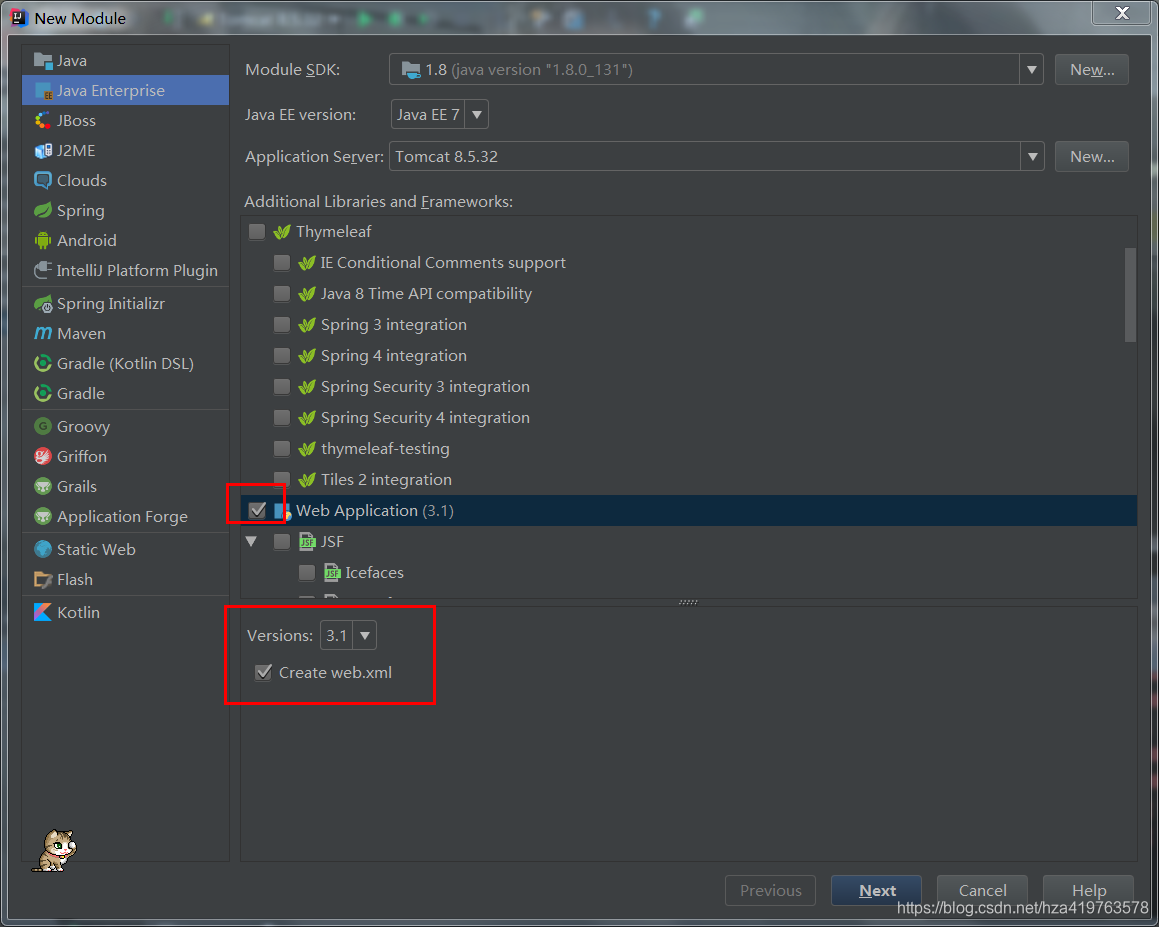Click the Thymeleaf leaf icon

point(282,232)
